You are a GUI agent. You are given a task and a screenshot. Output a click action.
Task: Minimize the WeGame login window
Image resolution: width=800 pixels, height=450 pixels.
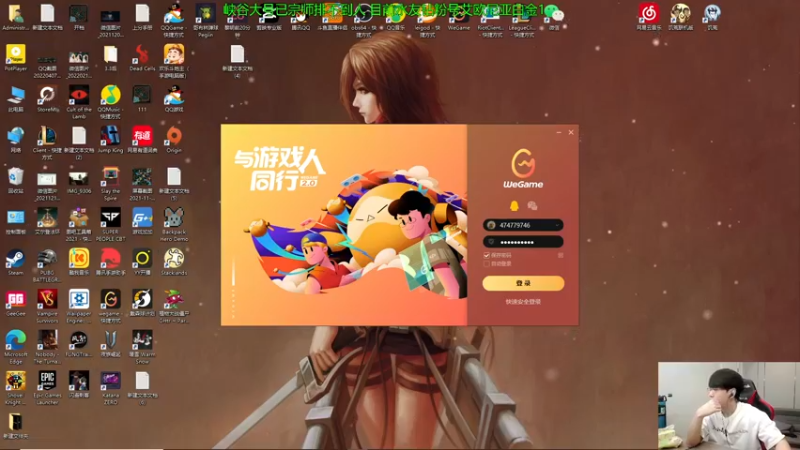click(x=559, y=132)
